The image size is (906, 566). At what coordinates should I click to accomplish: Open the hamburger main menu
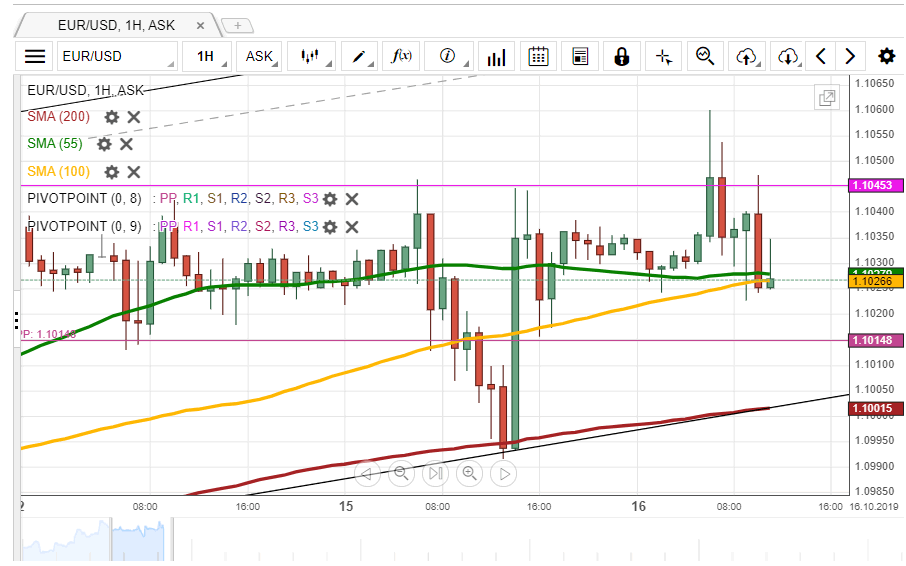point(35,57)
